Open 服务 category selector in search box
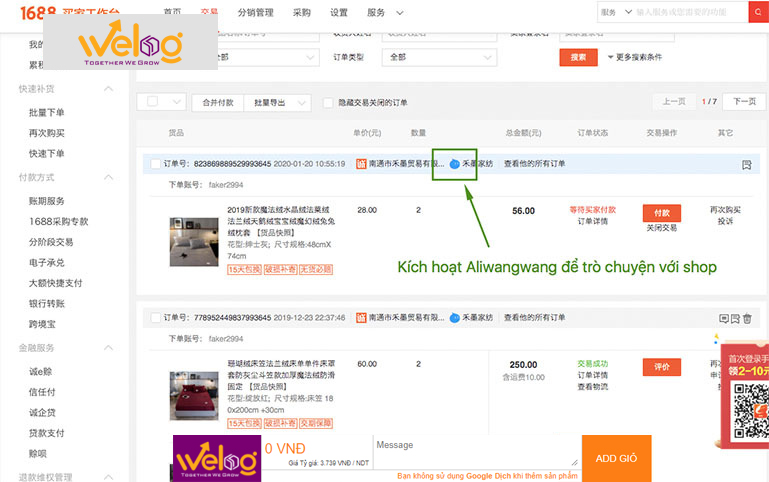The image size is (769, 482). pos(616,12)
